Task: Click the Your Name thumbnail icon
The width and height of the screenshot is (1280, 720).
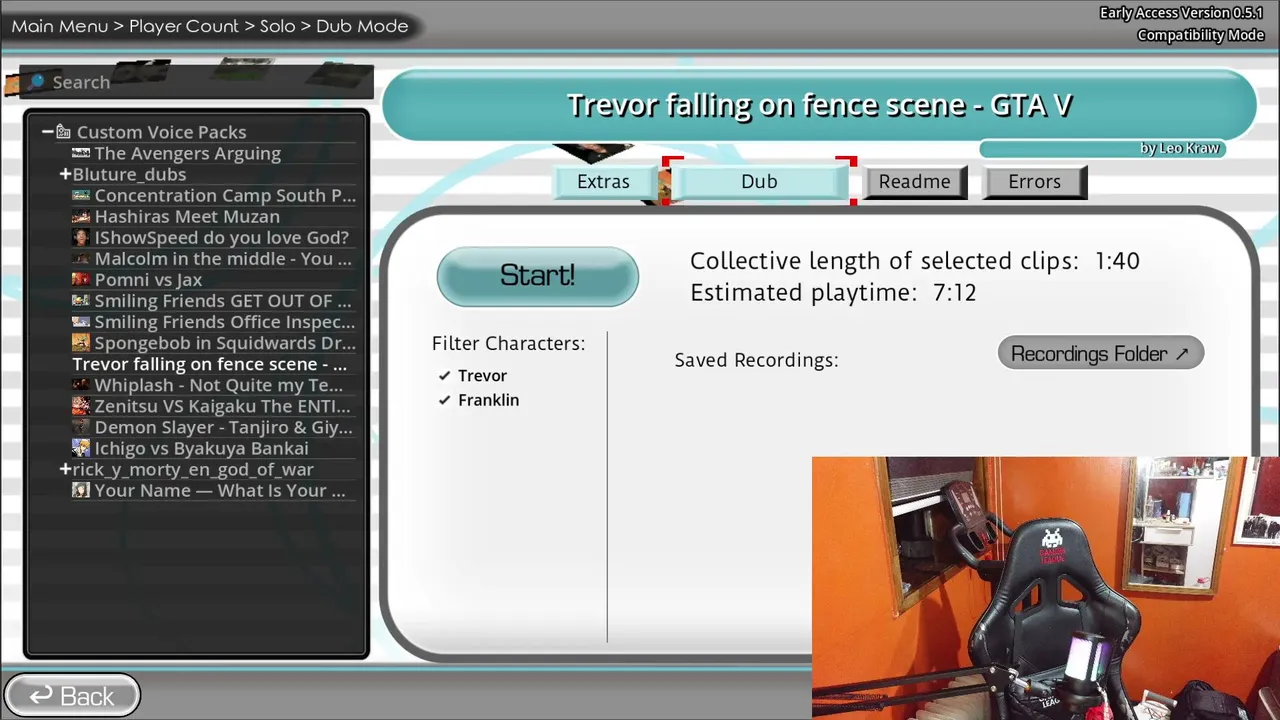Action: click(x=81, y=490)
